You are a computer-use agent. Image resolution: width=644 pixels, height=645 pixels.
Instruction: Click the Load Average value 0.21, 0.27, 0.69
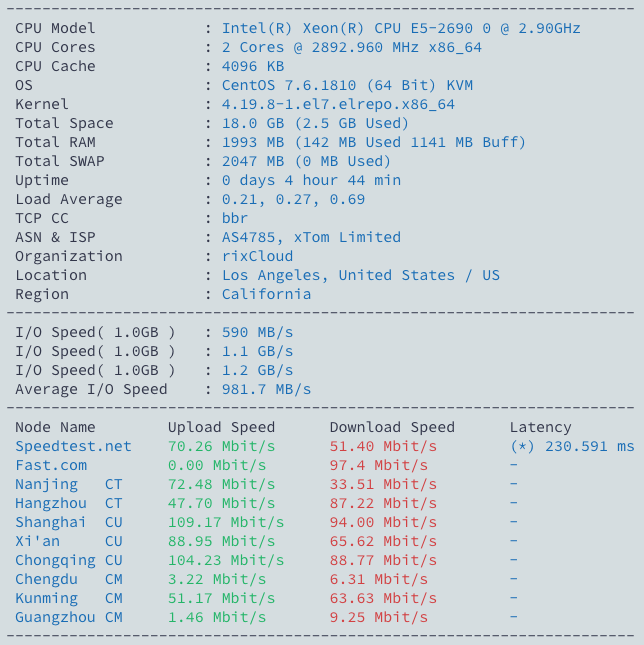(293, 199)
